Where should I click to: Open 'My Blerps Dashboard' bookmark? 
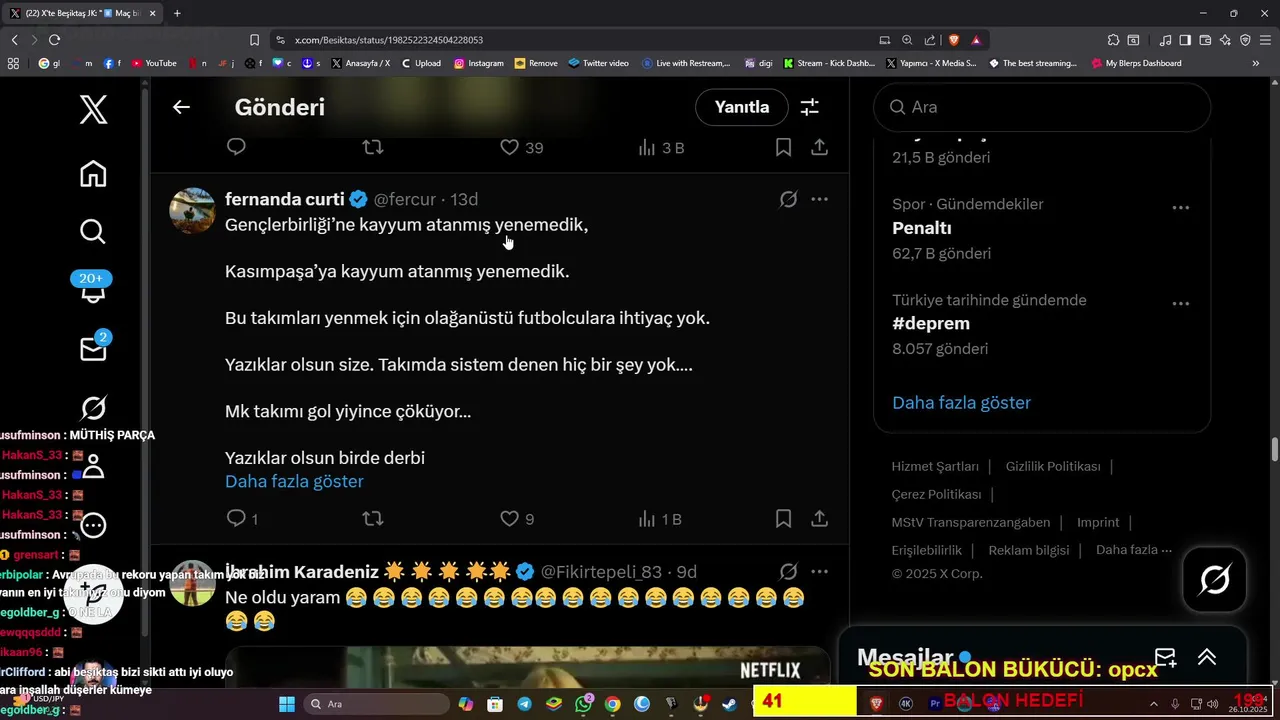(1136, 63)
